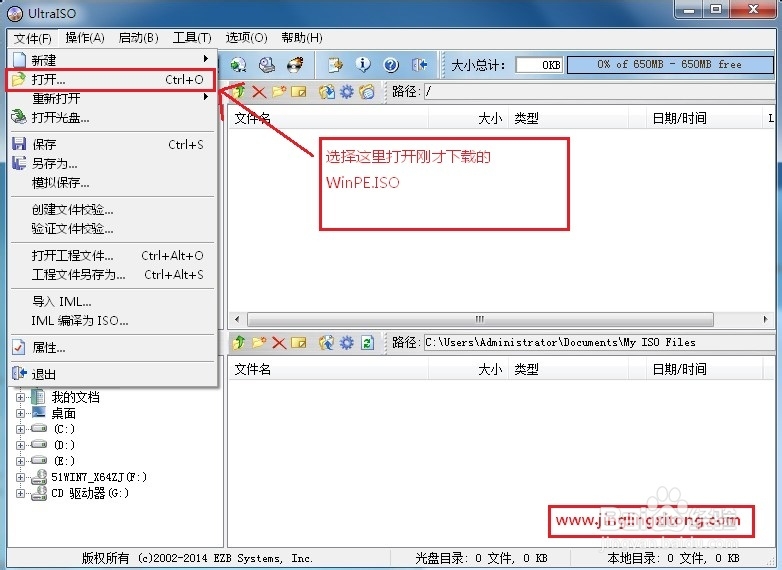This screenshot has height=570, width=782.
Task: Click the red X delete icon in lower pane
Action: coord(279,343)
